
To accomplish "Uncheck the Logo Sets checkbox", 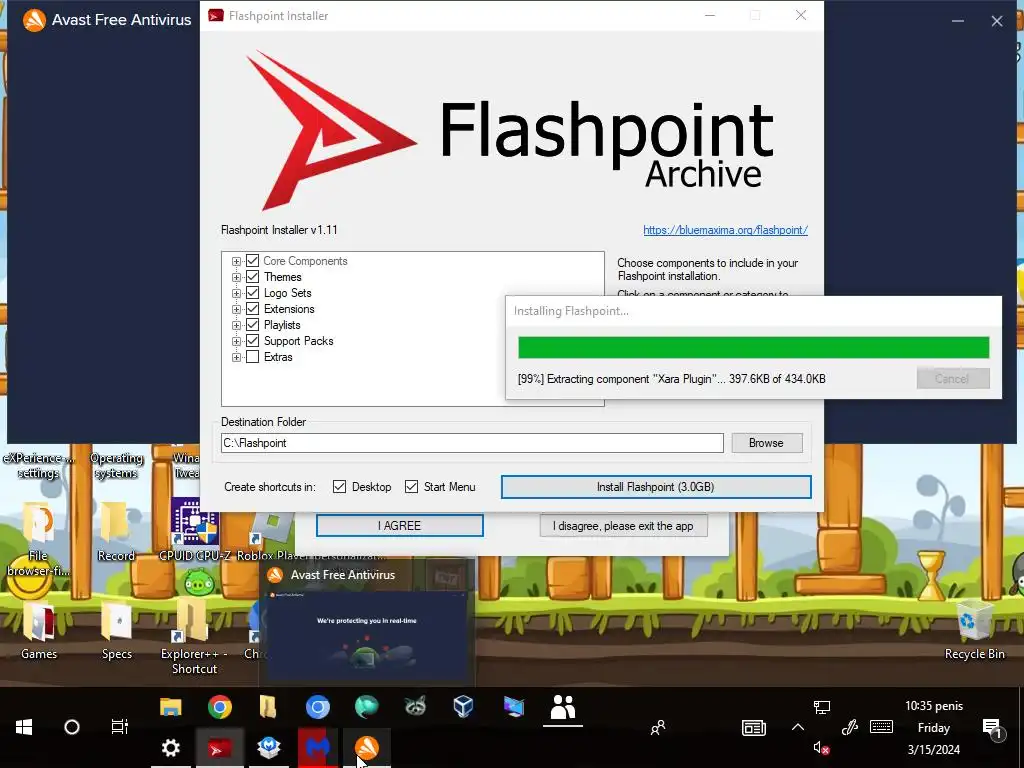I will pos(253,293).
